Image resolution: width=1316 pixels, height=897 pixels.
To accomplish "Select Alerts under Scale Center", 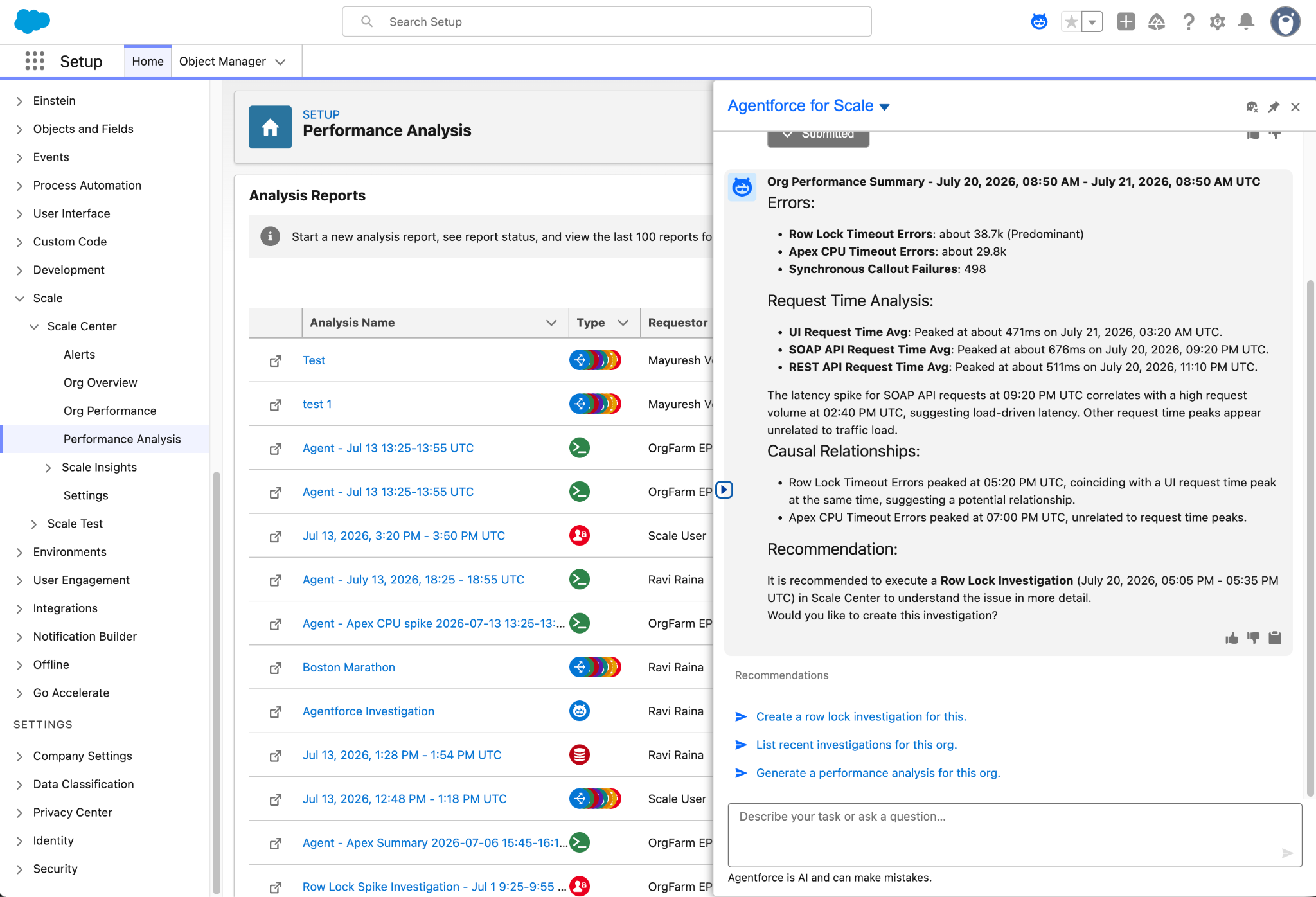I will [79, 355].
